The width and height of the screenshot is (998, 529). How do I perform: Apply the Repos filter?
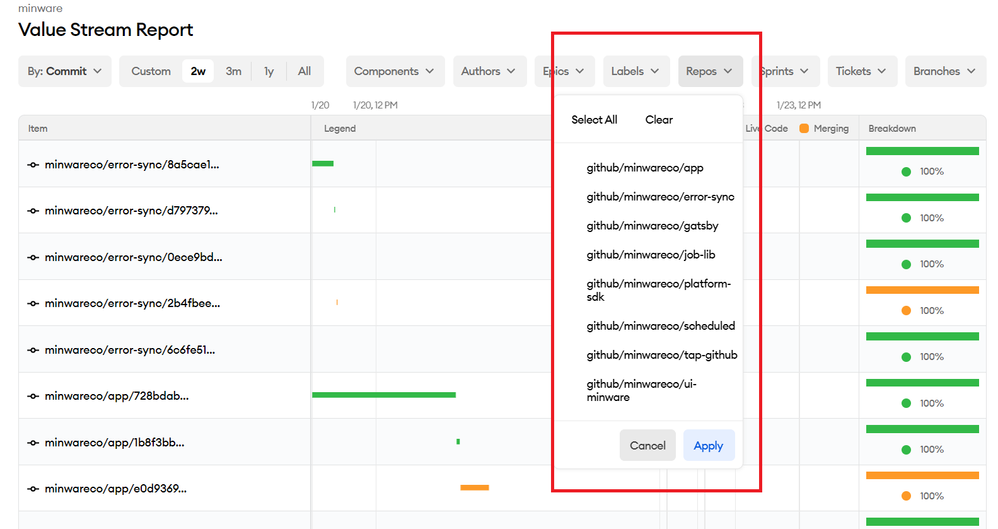click(x=708, y=446)
